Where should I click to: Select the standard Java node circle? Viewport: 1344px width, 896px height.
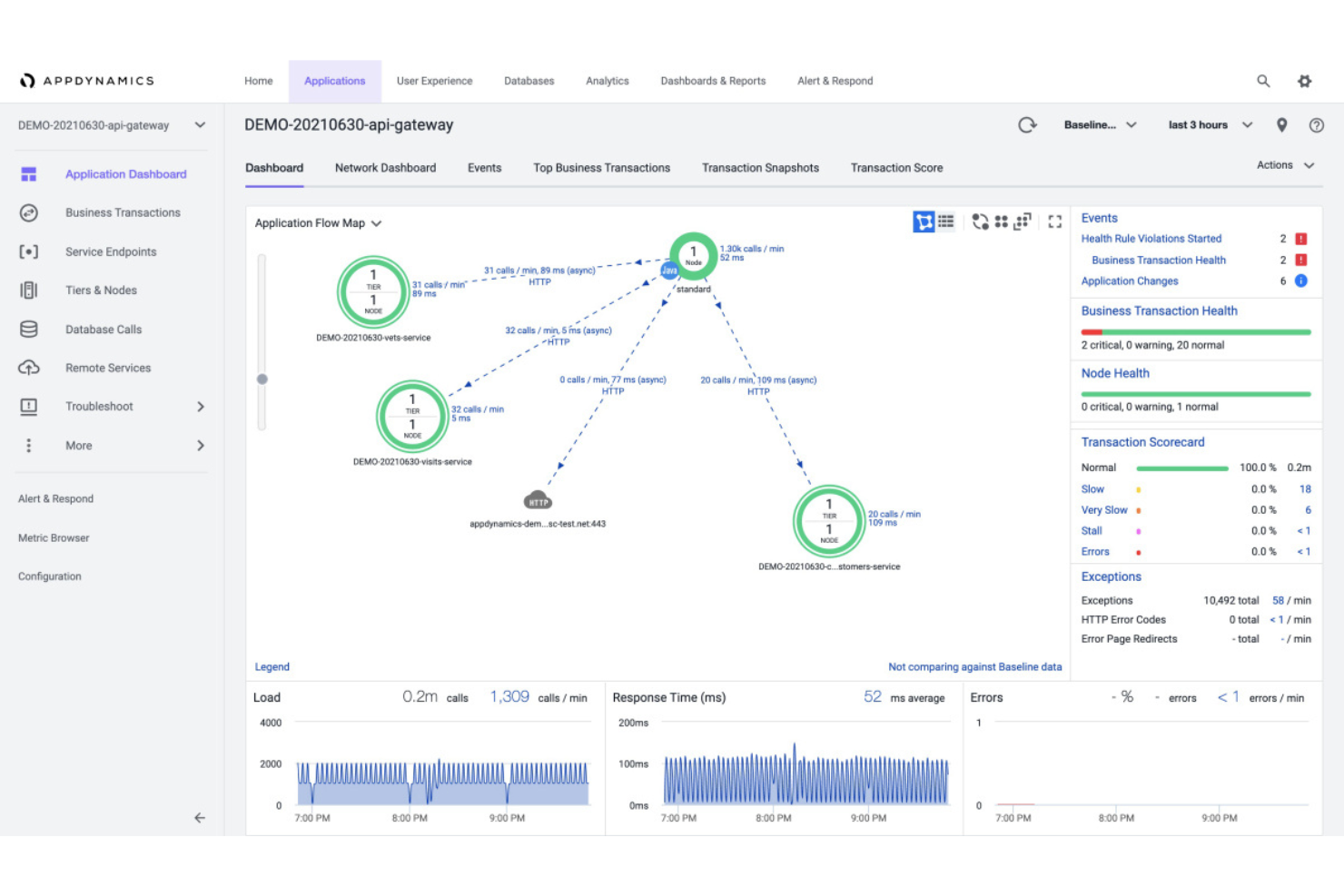click(693, 255)
